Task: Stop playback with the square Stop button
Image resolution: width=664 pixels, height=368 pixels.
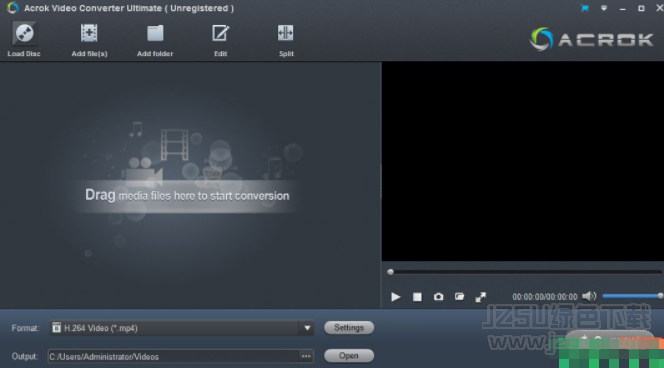Action: click(417, 297)
